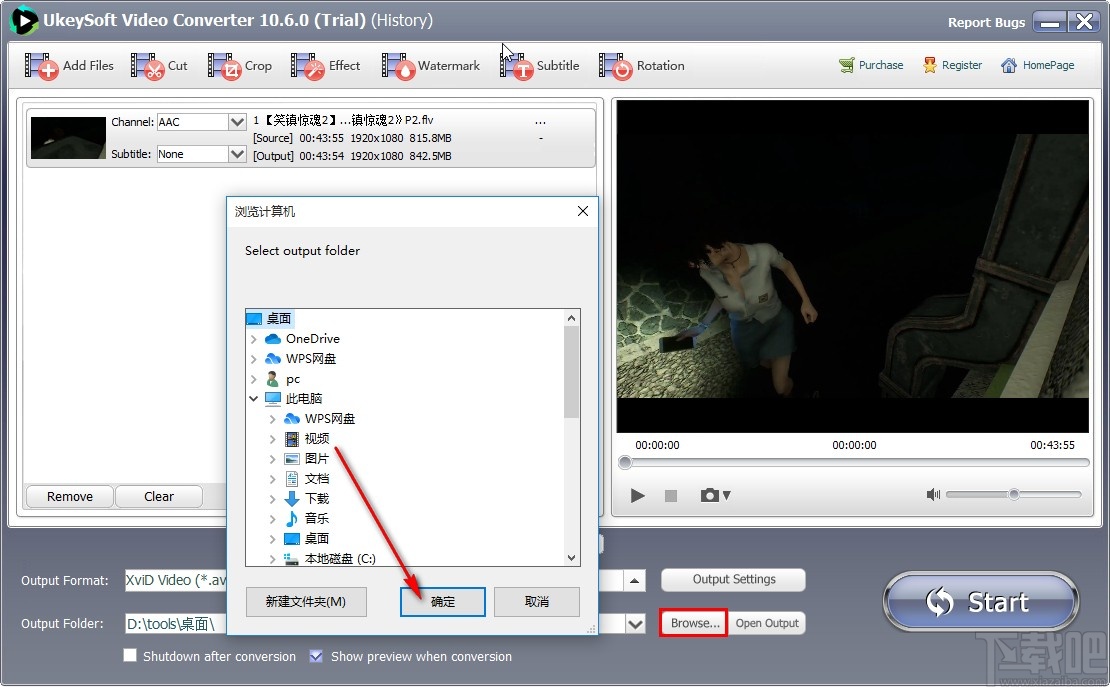Start the conversion
The height and width of the screenshot is (687, 1110).
pyautogui.click(x=981, y=601)
